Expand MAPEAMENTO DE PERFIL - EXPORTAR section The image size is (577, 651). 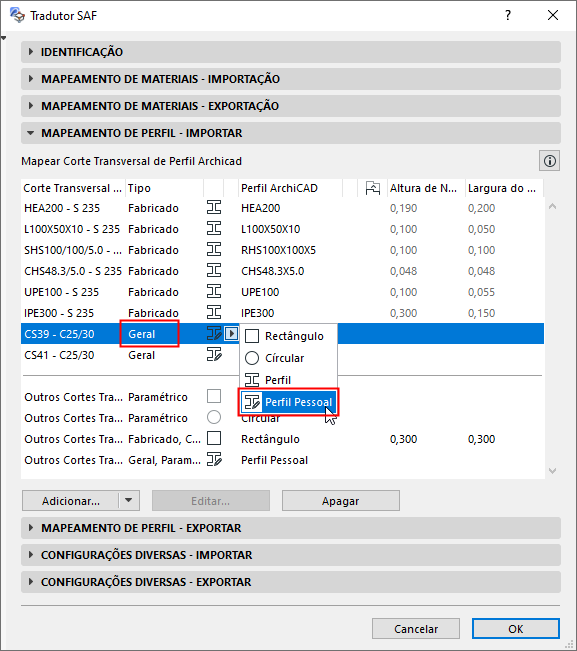tap(291, 528)
